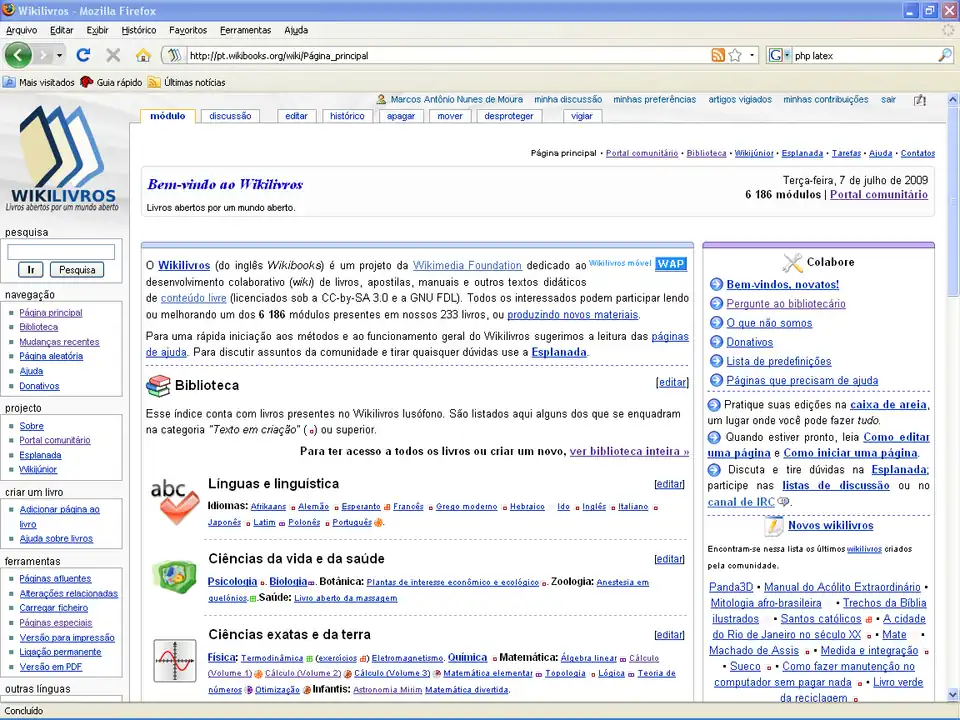The height and width of the screenshot is (720, 960).
Task: Bookmark this page with the star icon
Action: 735,55
